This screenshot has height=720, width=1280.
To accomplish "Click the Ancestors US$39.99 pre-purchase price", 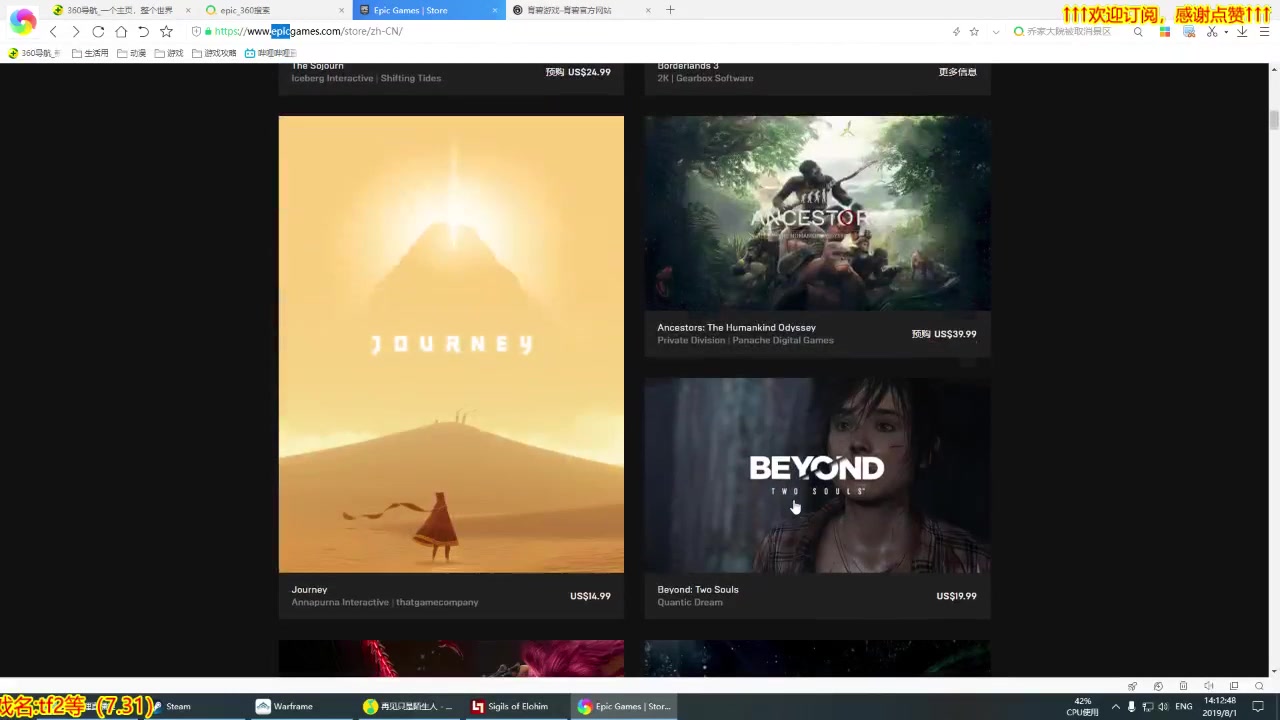I will tap(944, 334).
